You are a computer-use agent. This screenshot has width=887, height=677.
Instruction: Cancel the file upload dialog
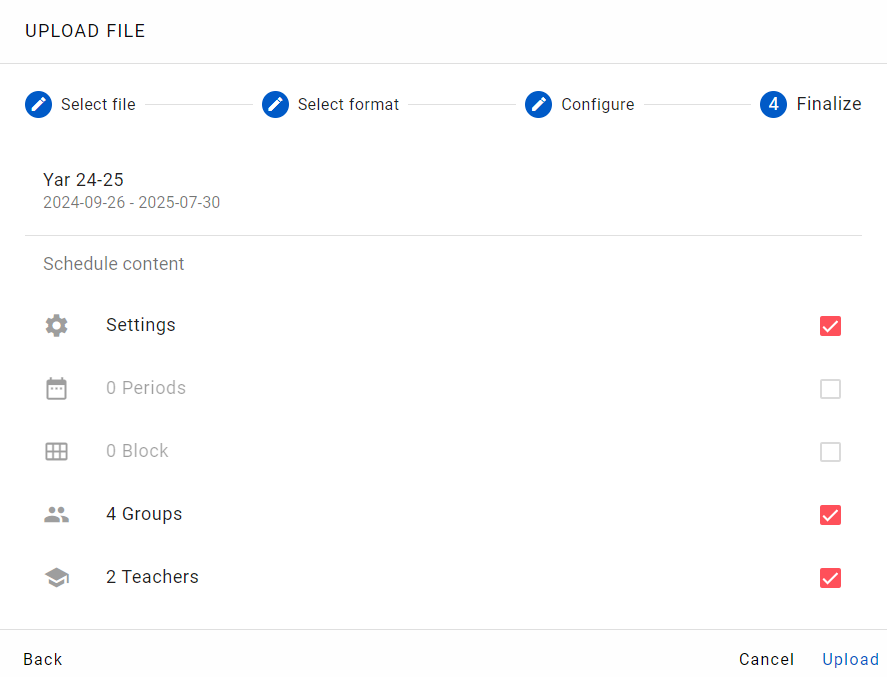(x=767, y=659)
